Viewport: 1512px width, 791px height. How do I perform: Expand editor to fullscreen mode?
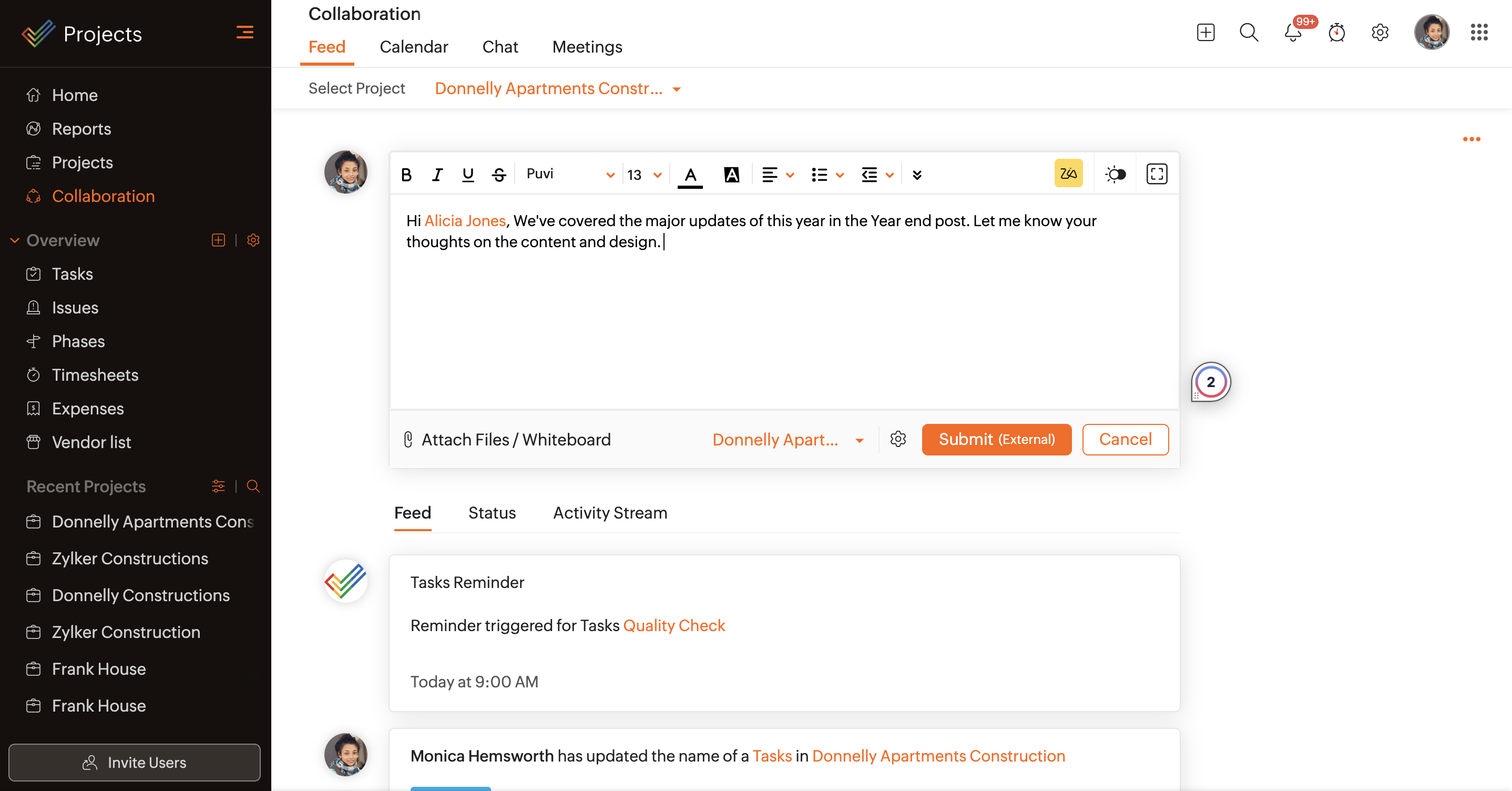(x=1156, y=174)
